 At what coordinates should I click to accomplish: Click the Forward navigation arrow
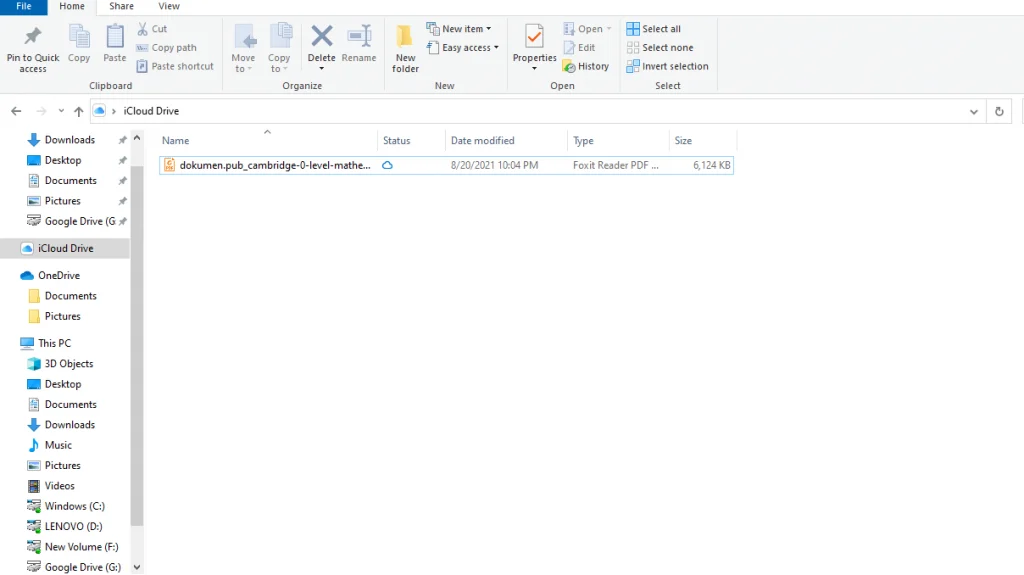pyautogui.click(x=41, y=111)
